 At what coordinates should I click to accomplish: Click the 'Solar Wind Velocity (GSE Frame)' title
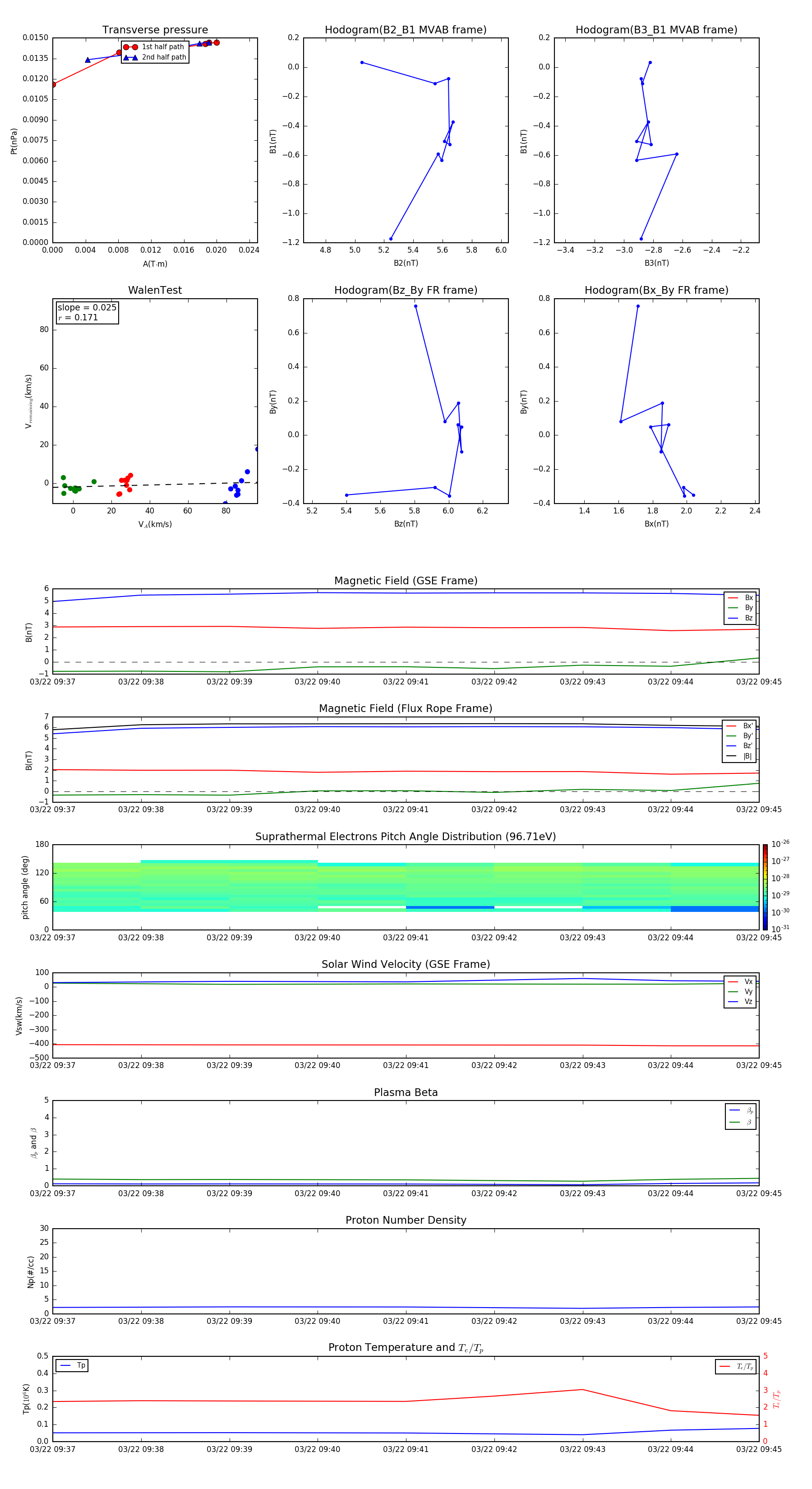(x=406, y=965)
